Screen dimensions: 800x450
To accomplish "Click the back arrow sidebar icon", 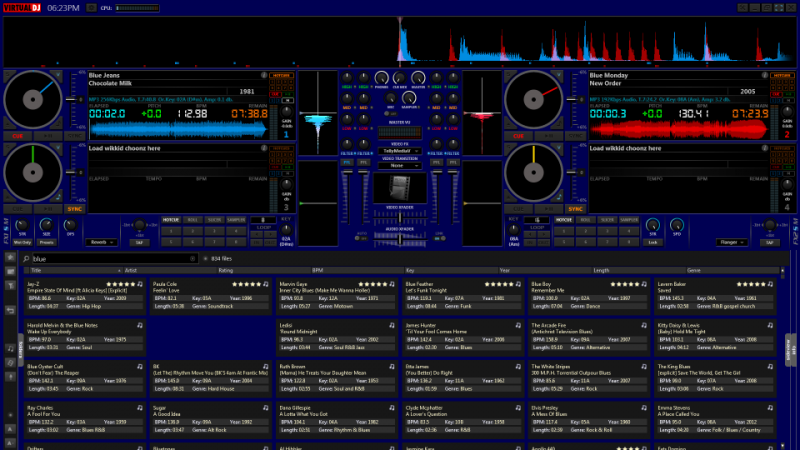I will pos(10,310).
